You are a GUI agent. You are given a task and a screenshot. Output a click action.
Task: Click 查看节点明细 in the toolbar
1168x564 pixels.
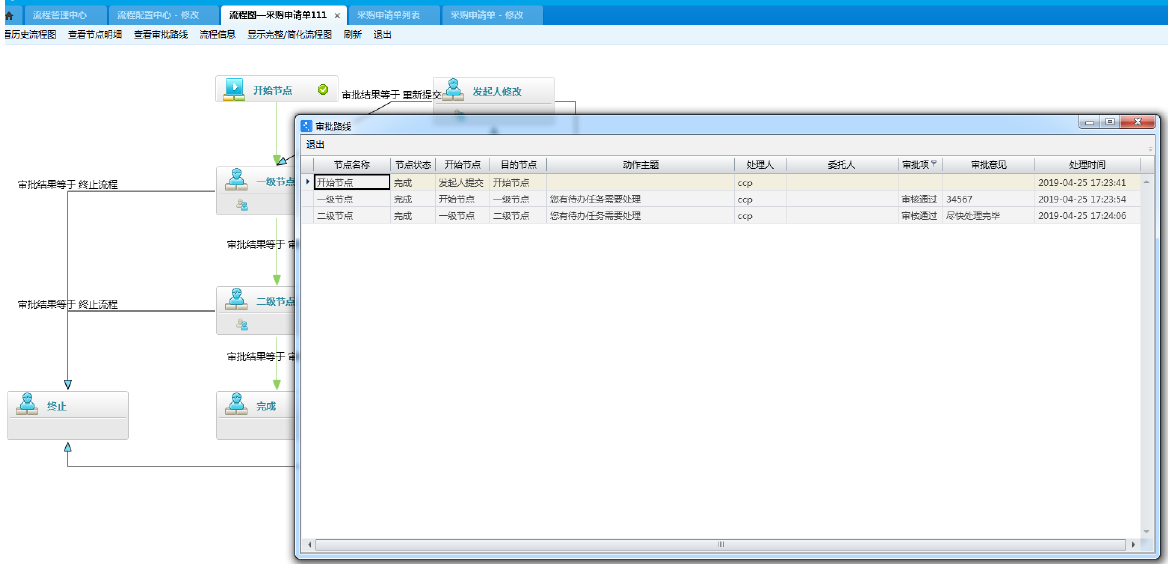coord(95,34)
